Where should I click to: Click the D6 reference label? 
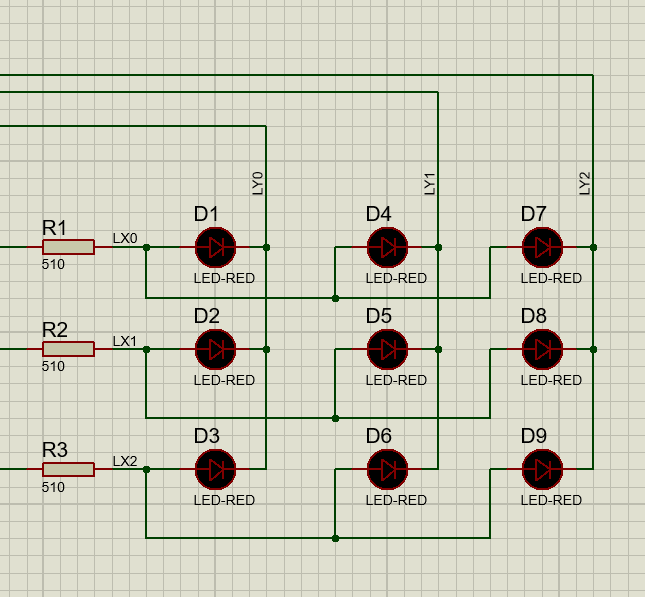(x=378, y=436)
